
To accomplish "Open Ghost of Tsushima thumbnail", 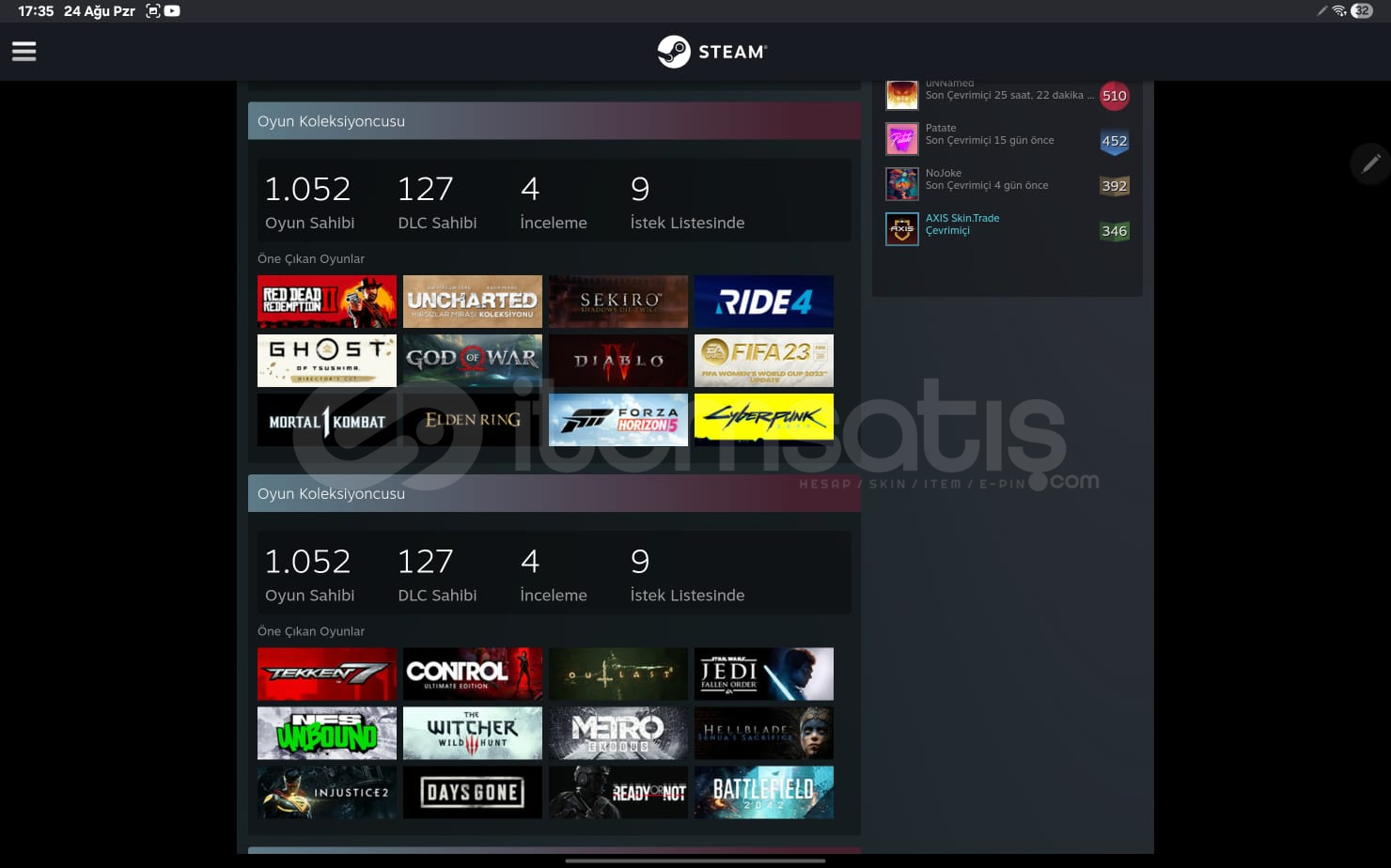I will pos(327,361).
